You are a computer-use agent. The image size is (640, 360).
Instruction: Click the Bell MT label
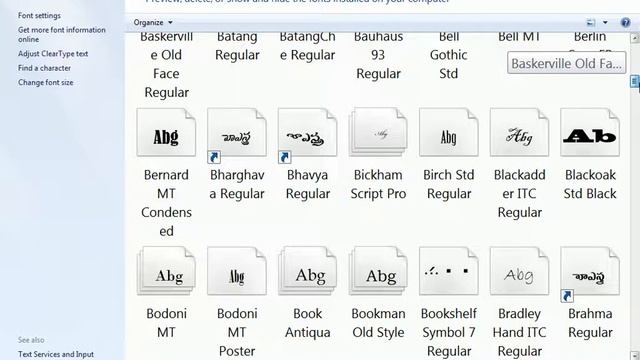point(519,37)
